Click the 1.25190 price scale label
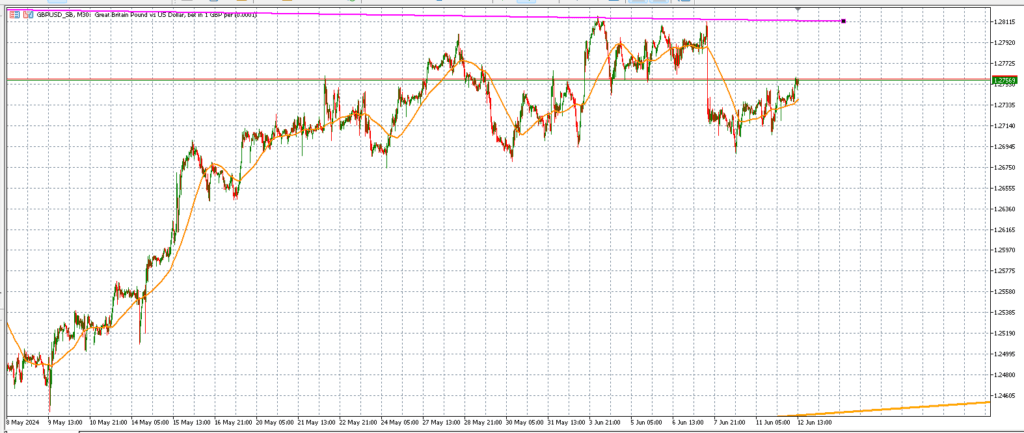This screenshot has height=433, width=1024. pyautogui.click(x=1004, y=333)
